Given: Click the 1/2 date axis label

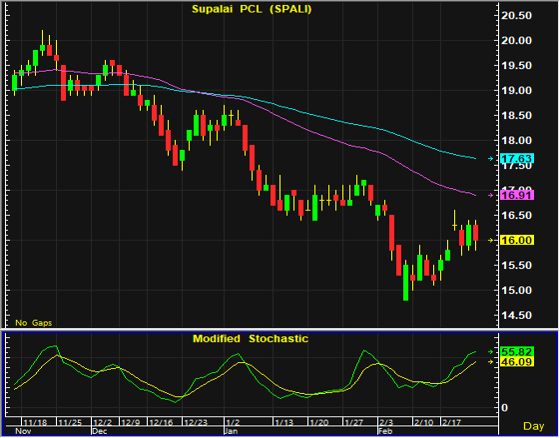Looking at the screenshot, I should coord(233,423).
